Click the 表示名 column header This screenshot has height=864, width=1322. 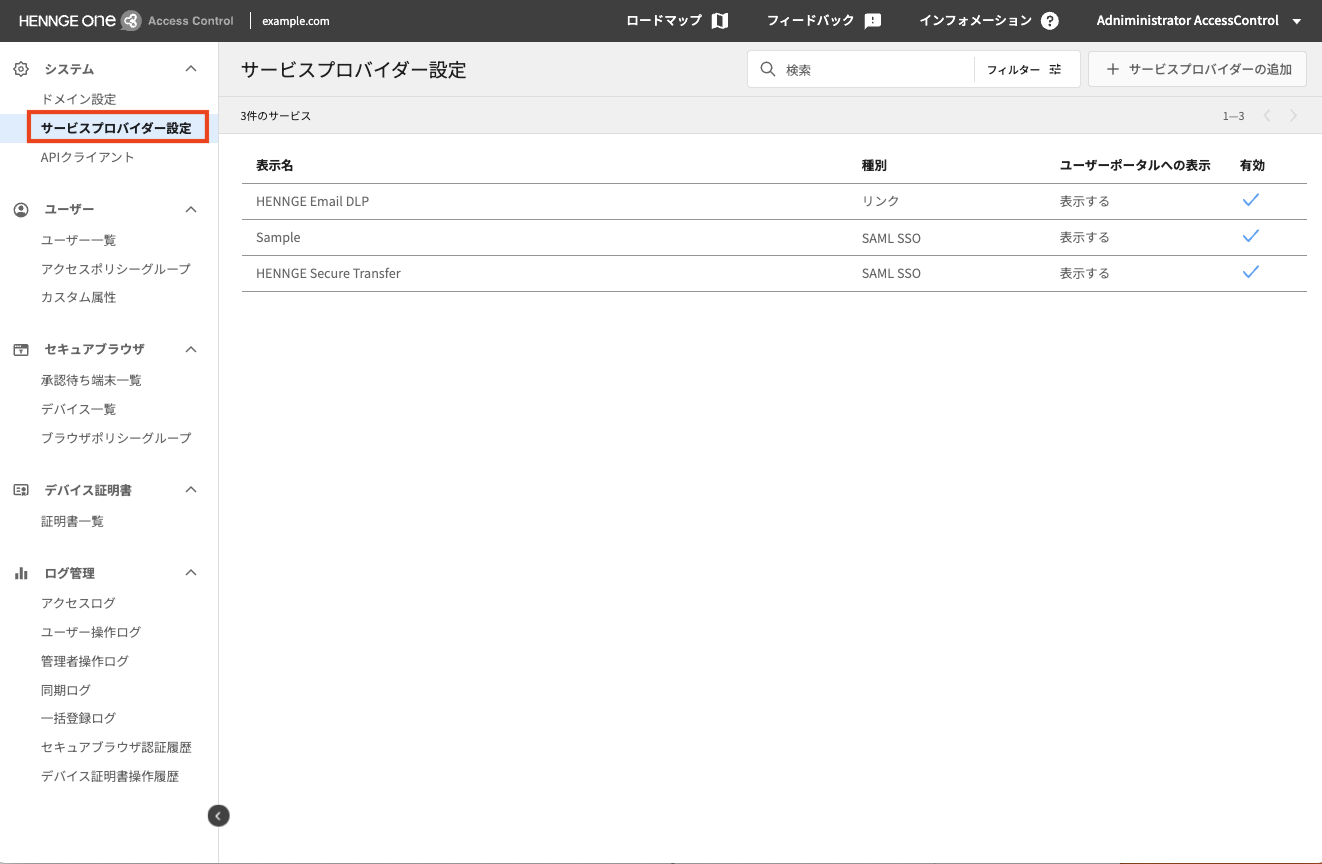tap(274, 165)
